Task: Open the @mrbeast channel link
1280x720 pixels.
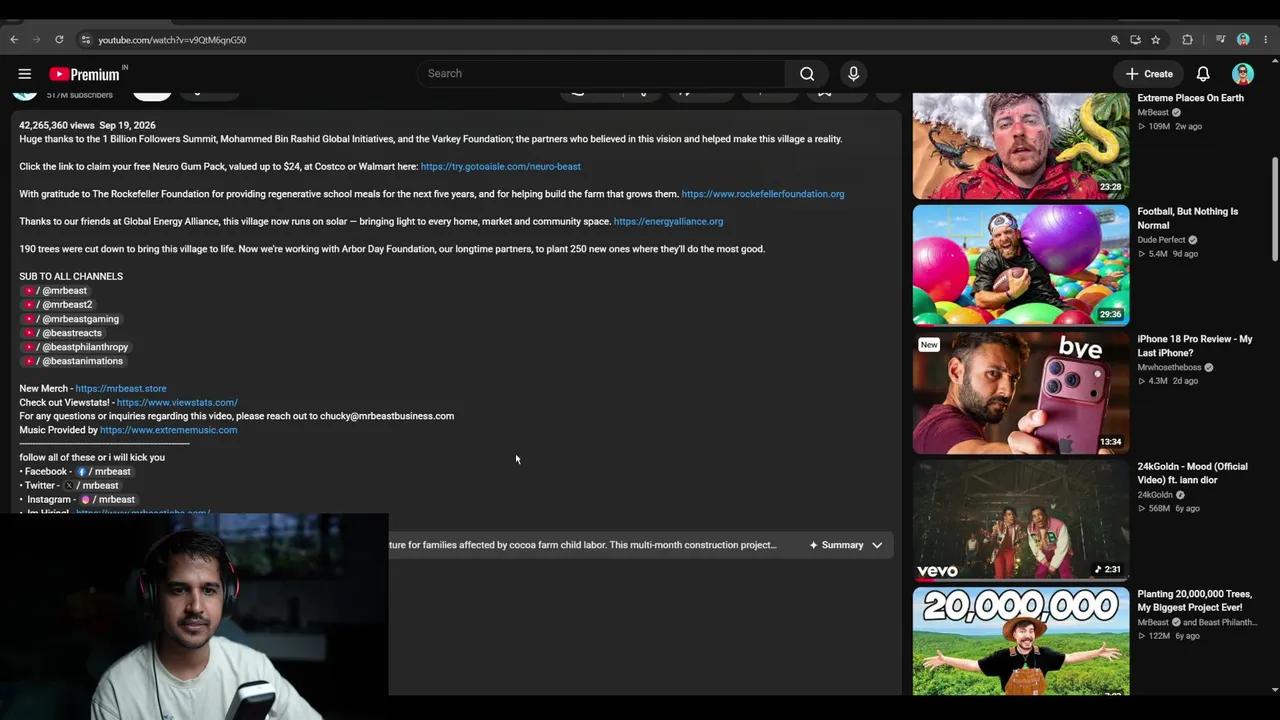Action: coord(57,291)
